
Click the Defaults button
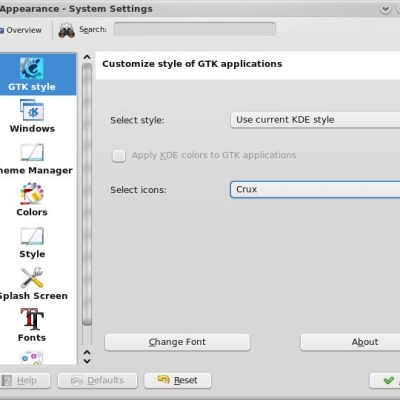click(x=97, y=380)
